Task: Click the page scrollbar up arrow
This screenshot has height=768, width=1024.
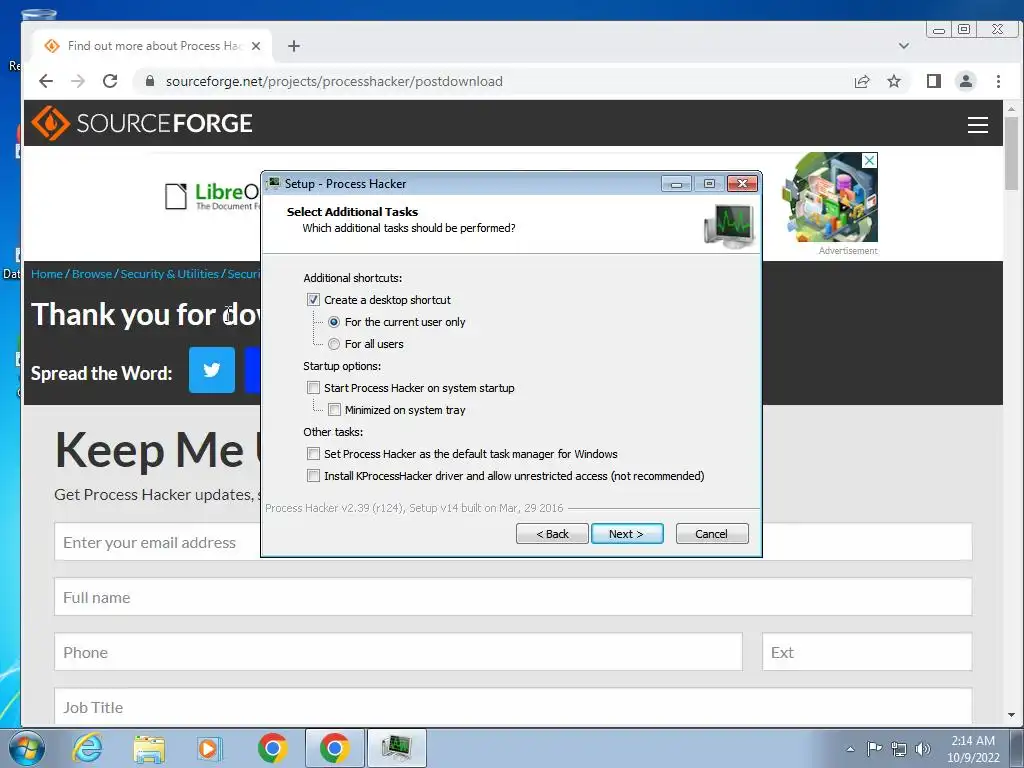Action: point(1012,109)
